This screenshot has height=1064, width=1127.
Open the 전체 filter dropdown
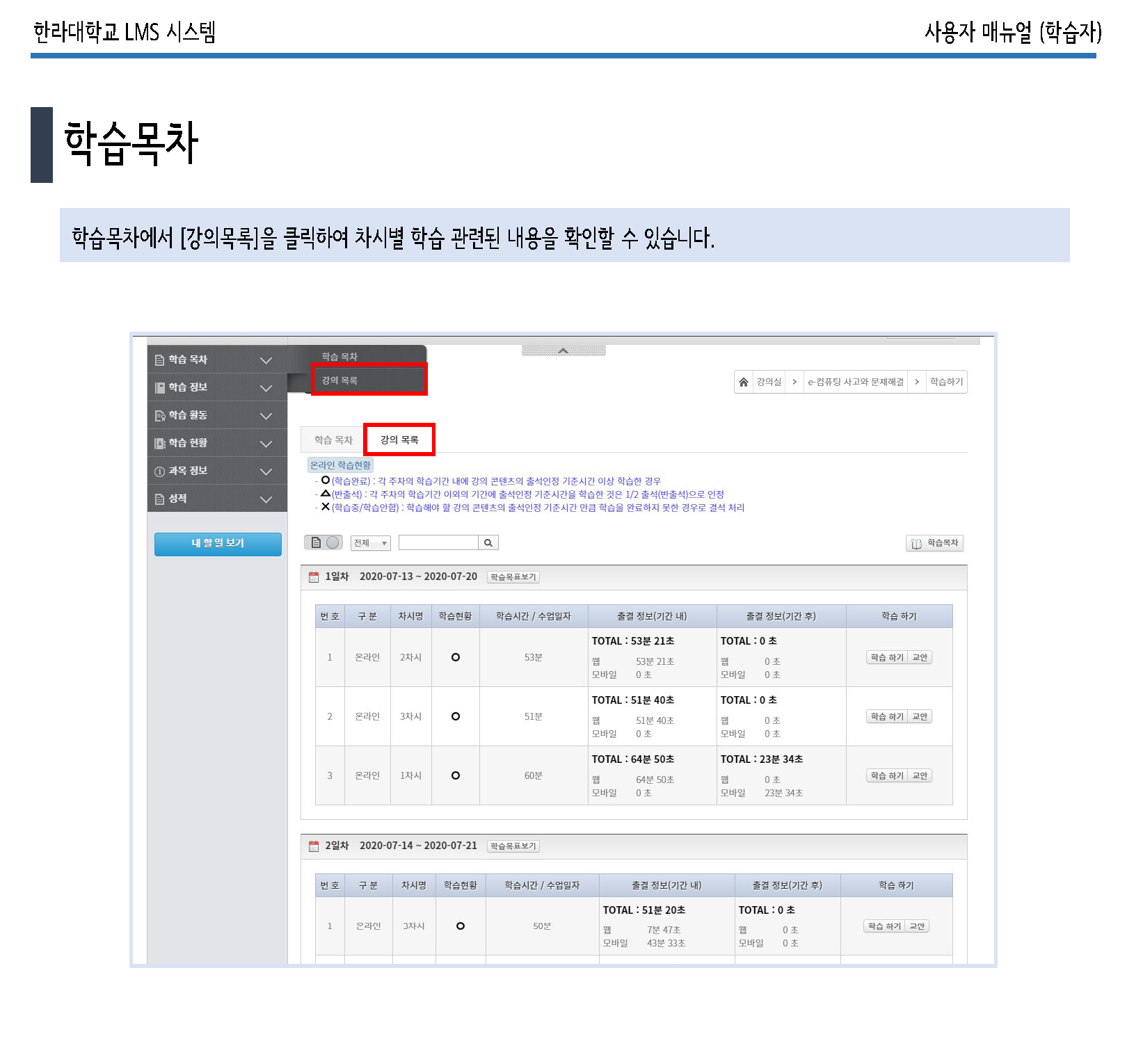[370, 542]
